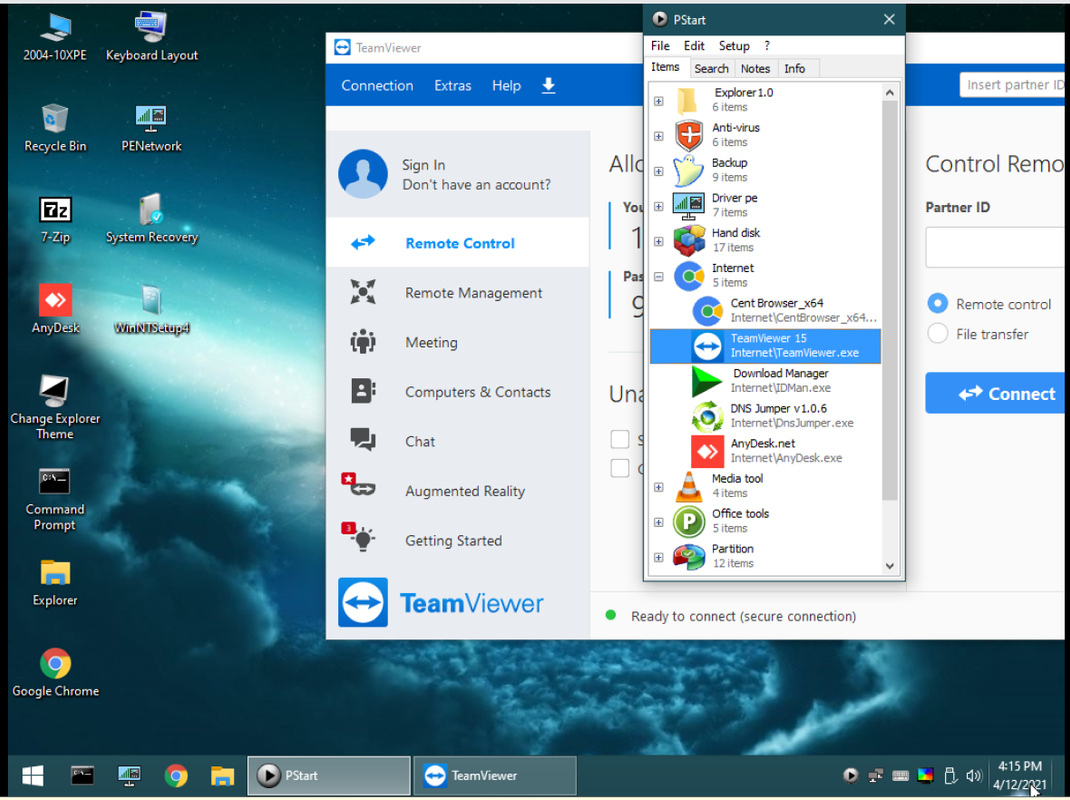
Task: Select the Recycle Bin icon
Action: [x=55, y=128]
